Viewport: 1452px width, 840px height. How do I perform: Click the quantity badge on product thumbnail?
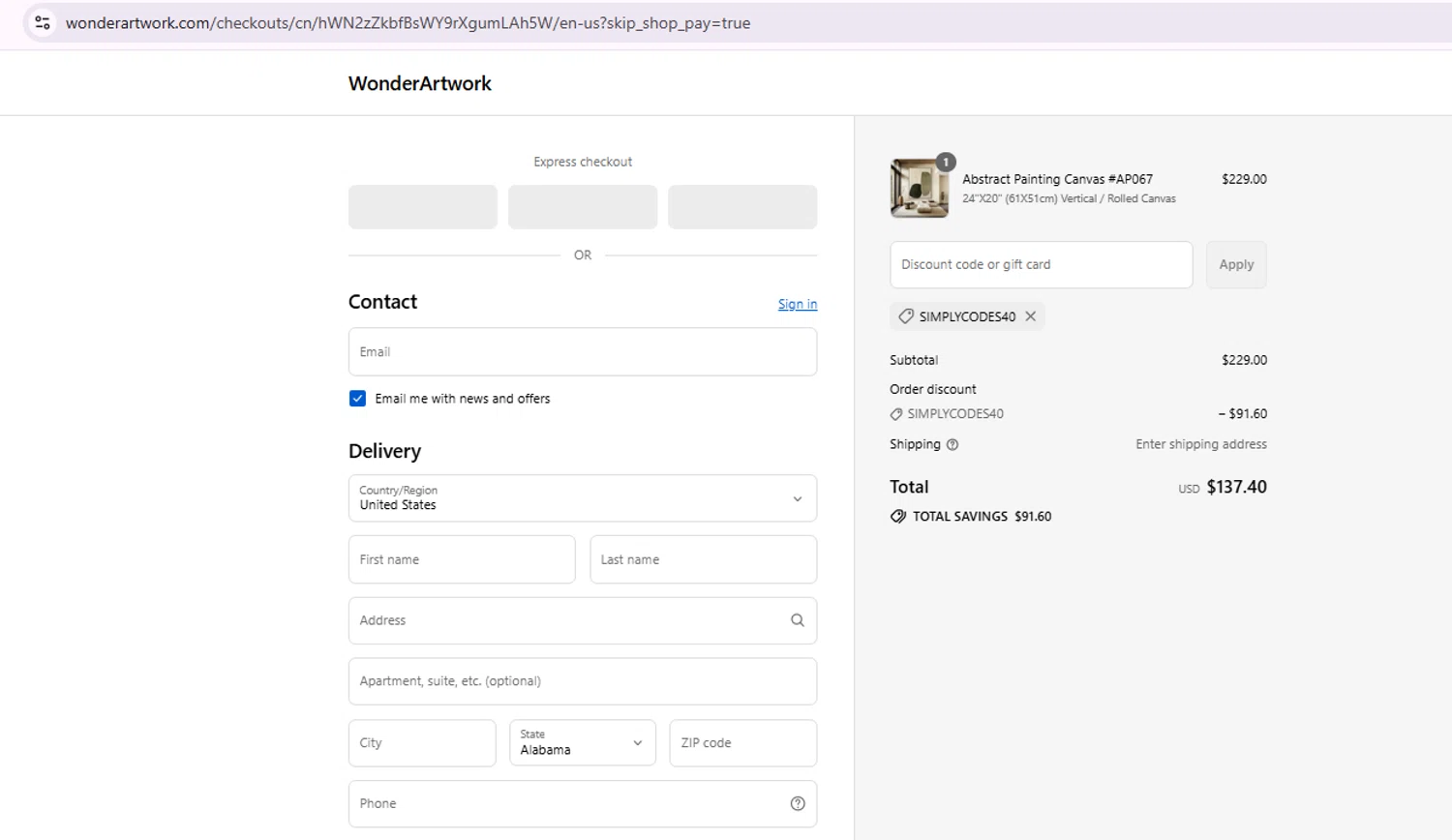[946, 162]
